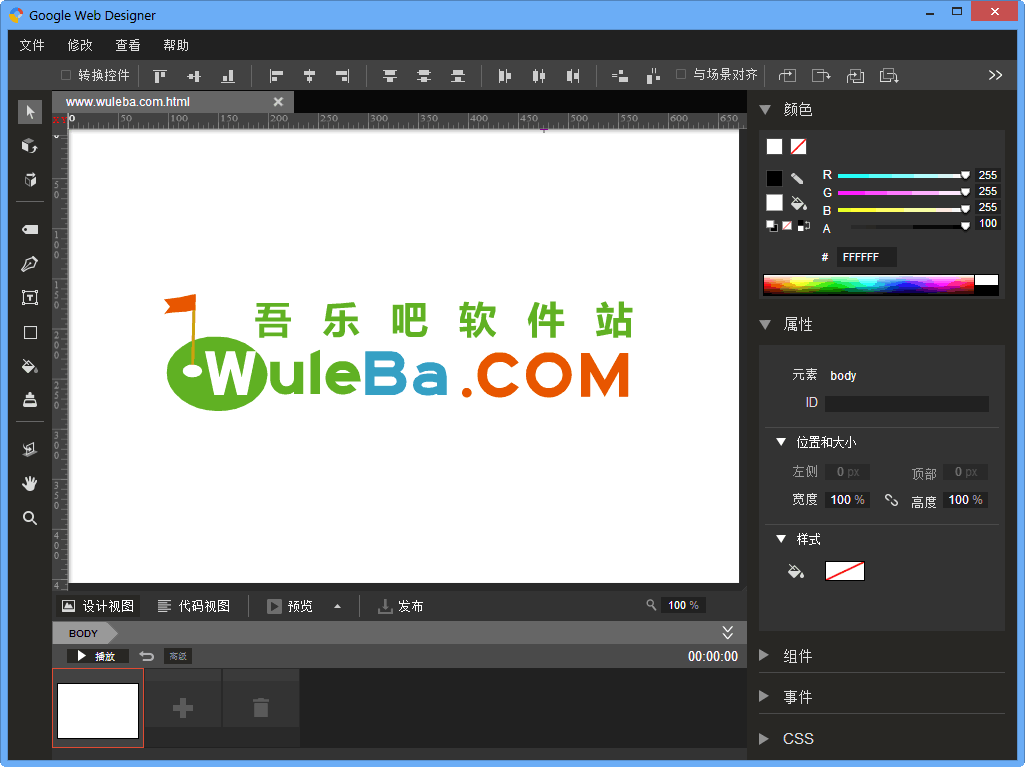Viewport: 1025px width, 767px height.
Task: Collapse the 样式 section
Action: [781, 539]
